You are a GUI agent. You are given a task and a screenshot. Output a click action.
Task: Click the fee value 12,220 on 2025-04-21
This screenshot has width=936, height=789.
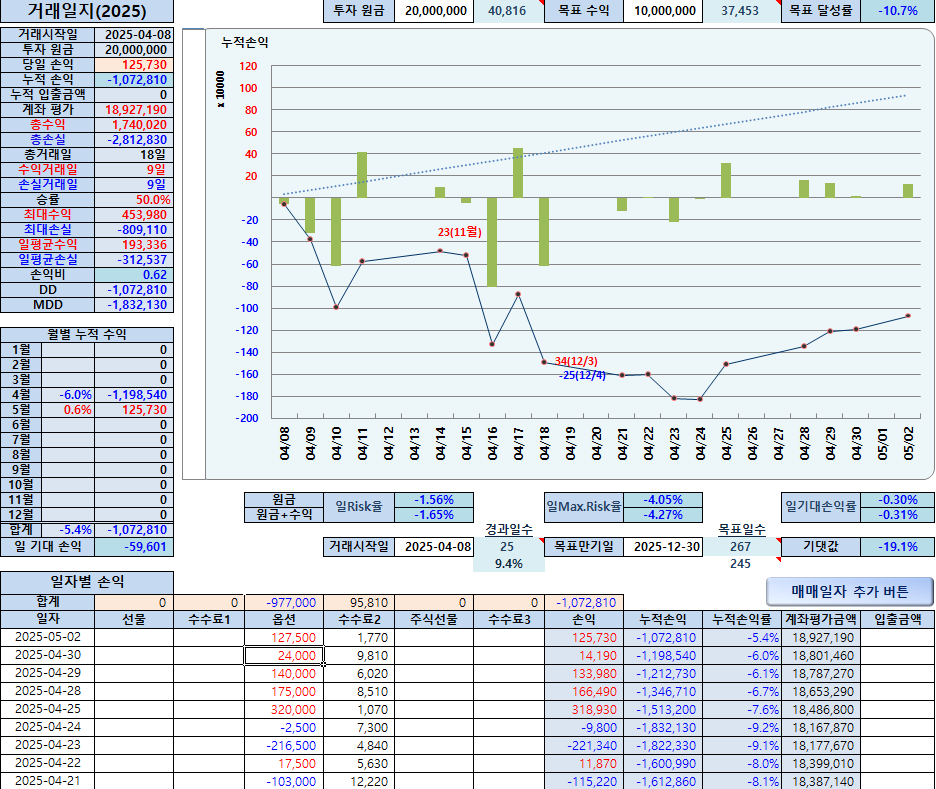(359, 781)
